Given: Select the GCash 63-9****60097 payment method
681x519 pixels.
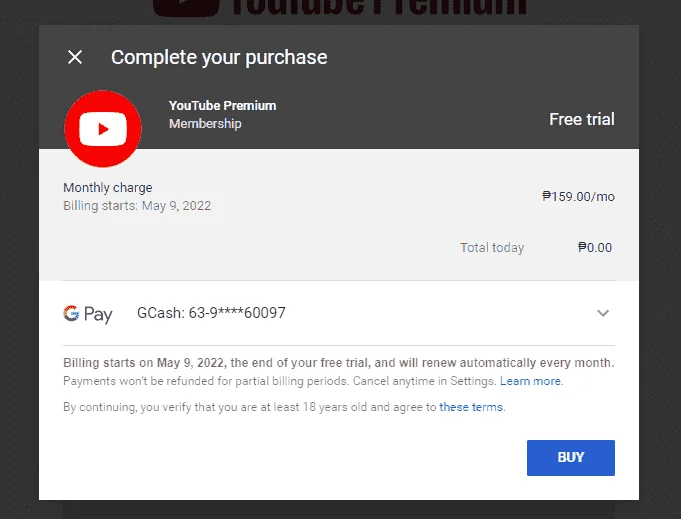Looking at the screenshot, I should coord(212,313).
